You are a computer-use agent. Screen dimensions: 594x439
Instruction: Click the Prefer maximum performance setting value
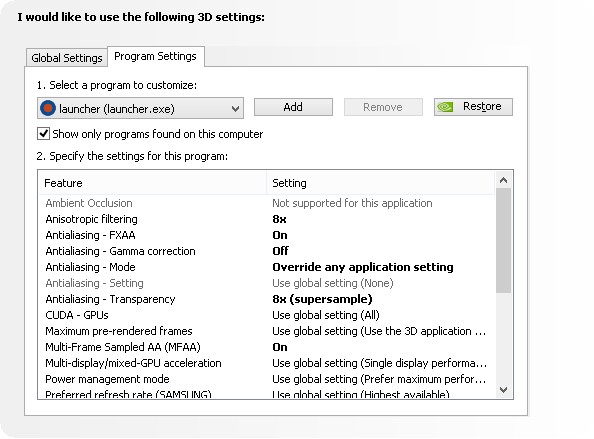click(x=379, y=379)
